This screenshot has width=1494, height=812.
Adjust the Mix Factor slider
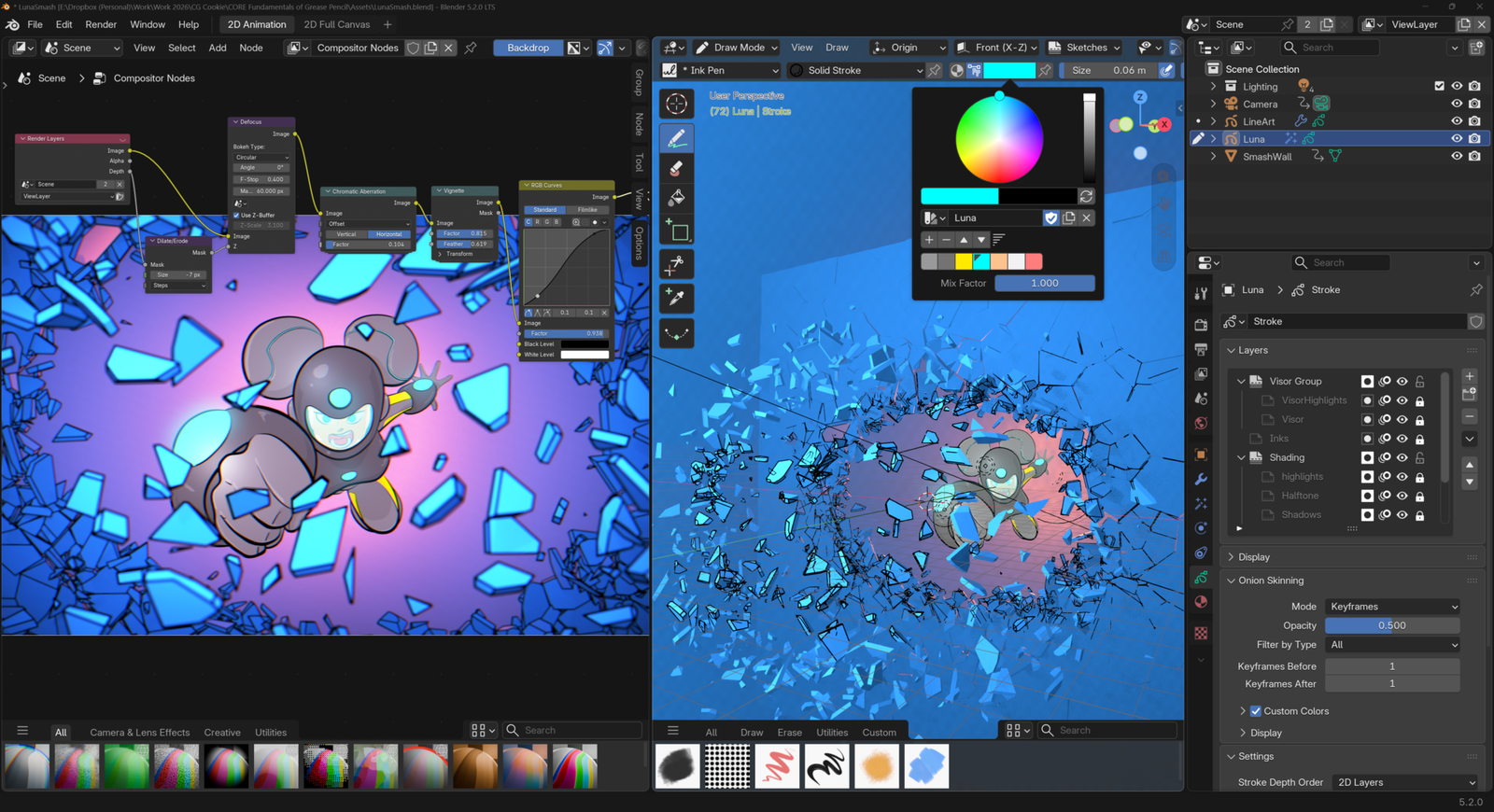pos(1045,283)
